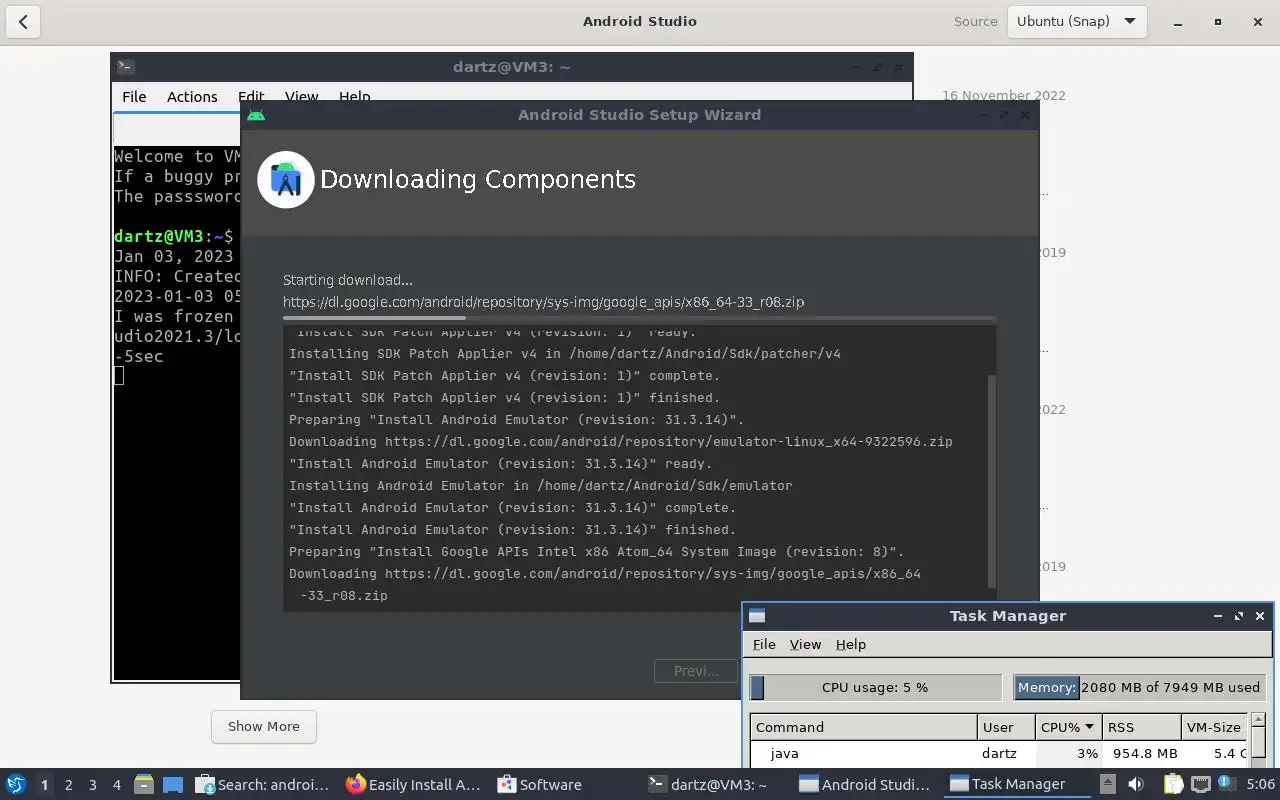
Task: Toggle CPU% column sort order
Action: coord(1067,727)
